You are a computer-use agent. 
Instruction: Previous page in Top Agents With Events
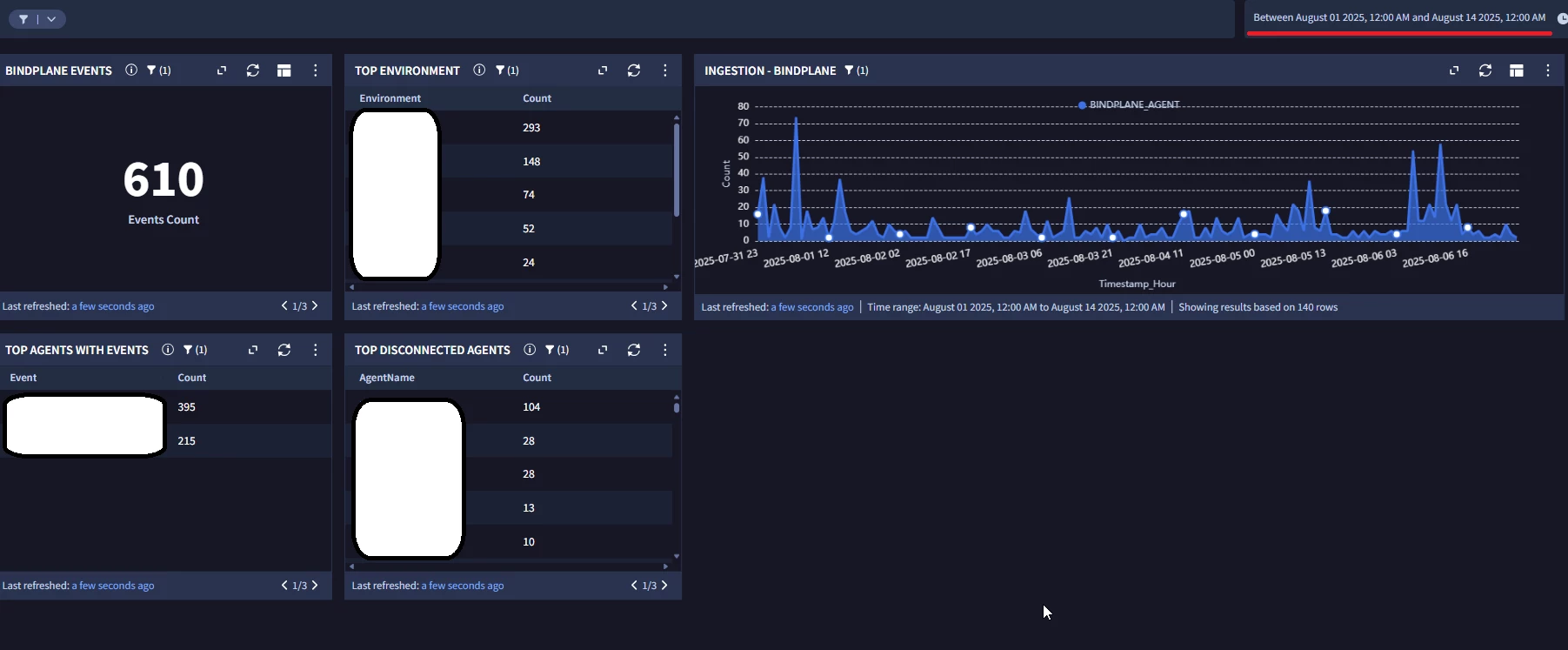coord(284,585)
